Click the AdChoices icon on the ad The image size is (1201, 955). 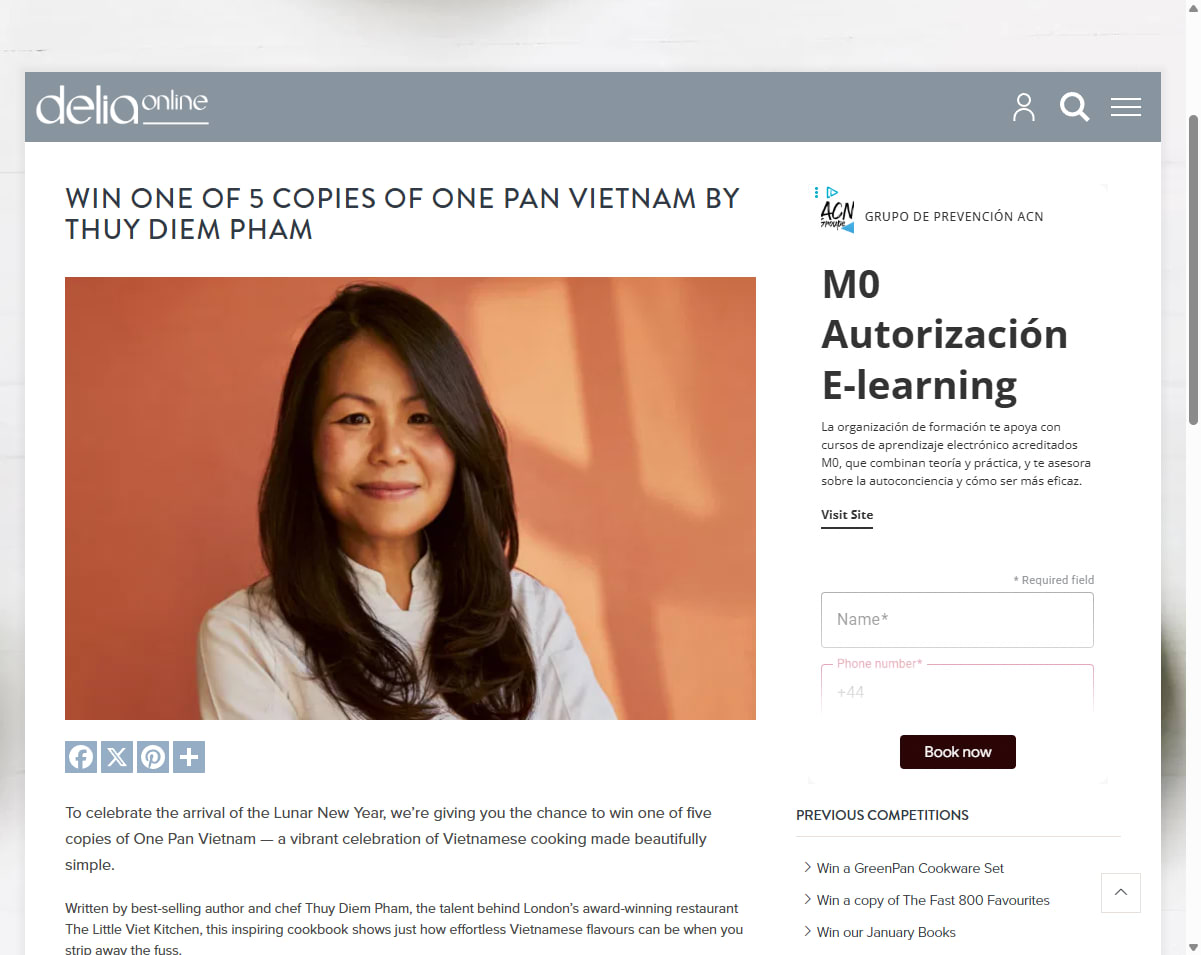[x=832, y=192]
